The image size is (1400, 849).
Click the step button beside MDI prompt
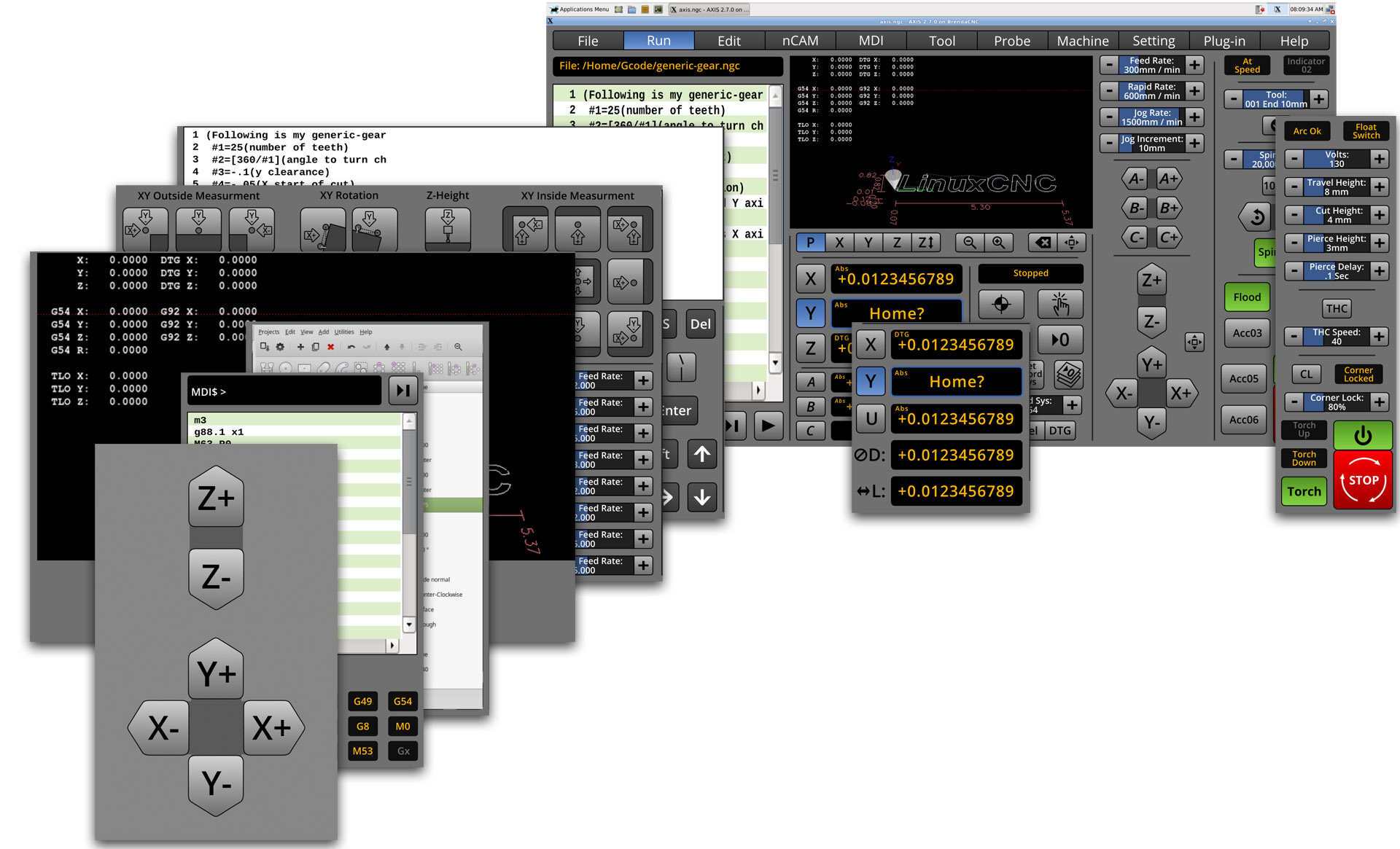tap(403, 391)
